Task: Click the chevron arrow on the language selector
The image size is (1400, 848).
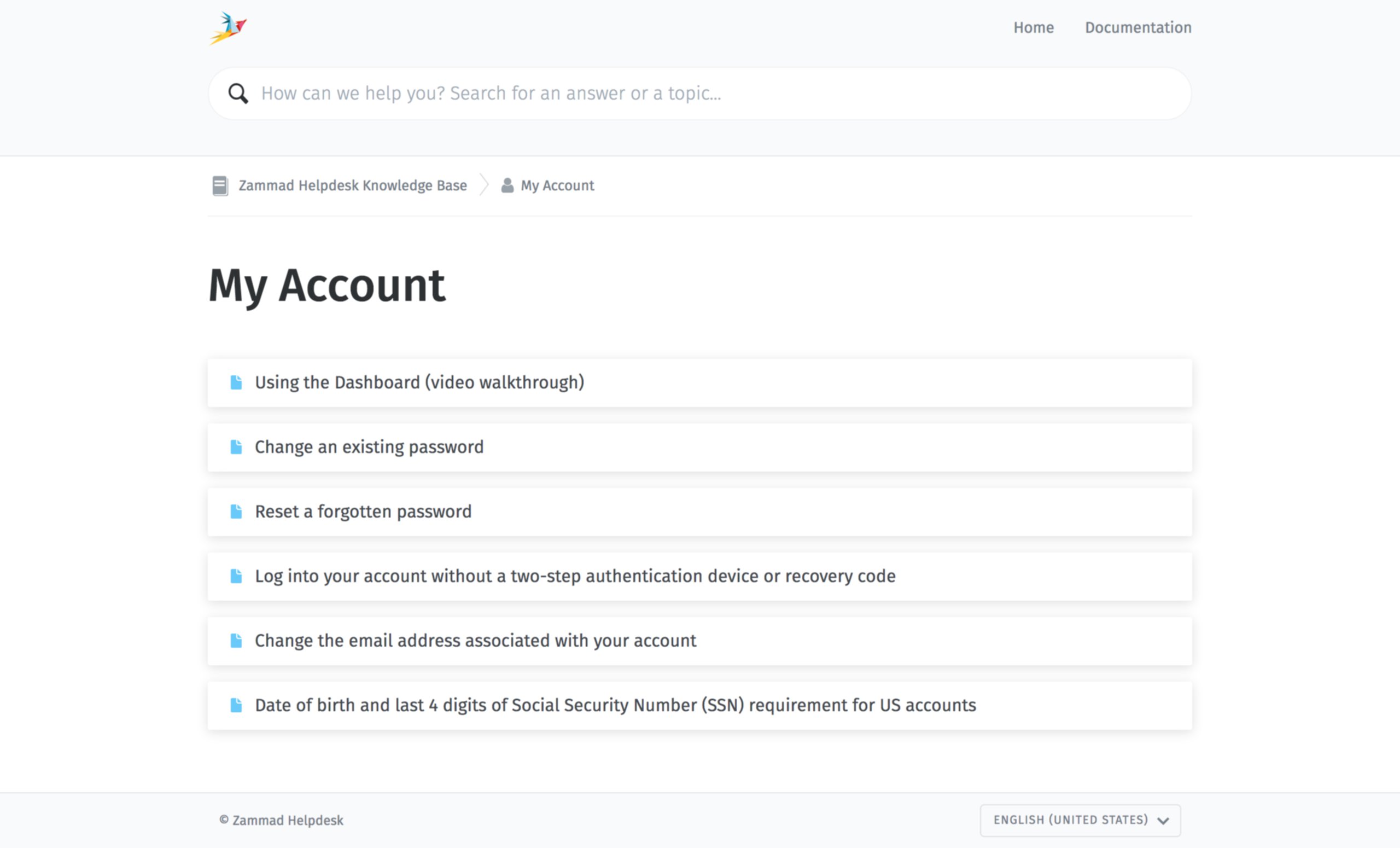Action: coord(1163,821)
